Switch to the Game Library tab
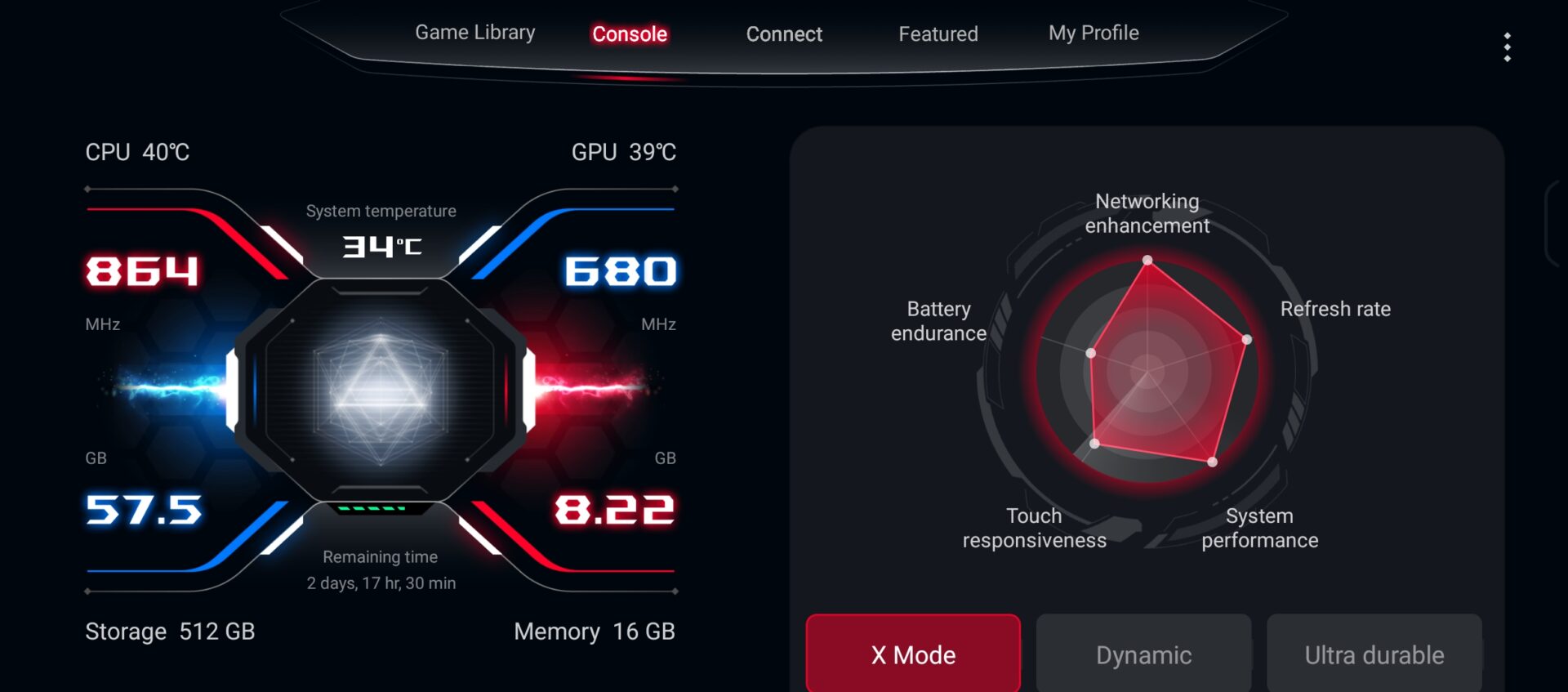 coord(475,33)
